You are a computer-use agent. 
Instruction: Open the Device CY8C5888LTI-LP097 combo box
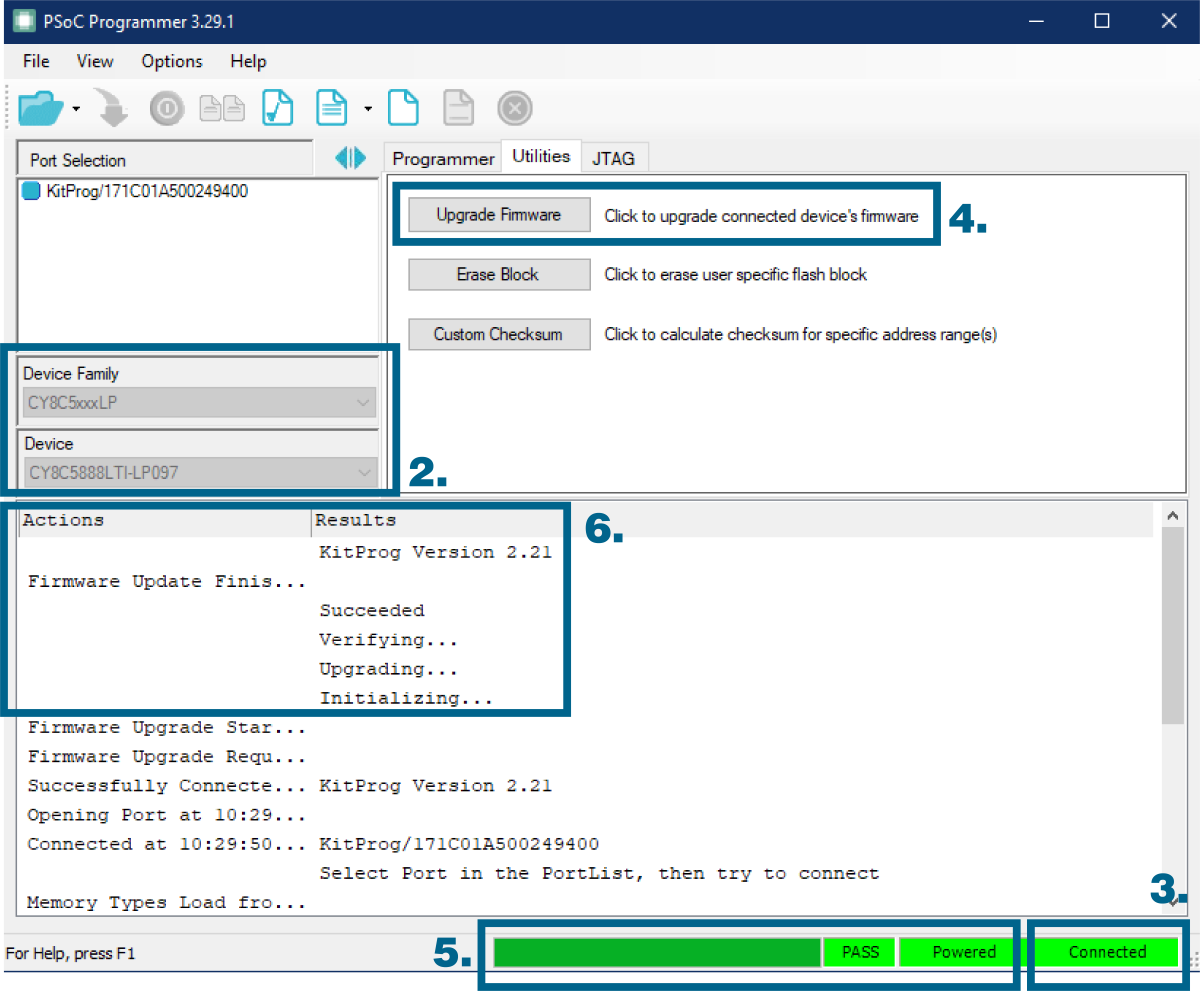(200, 473)
